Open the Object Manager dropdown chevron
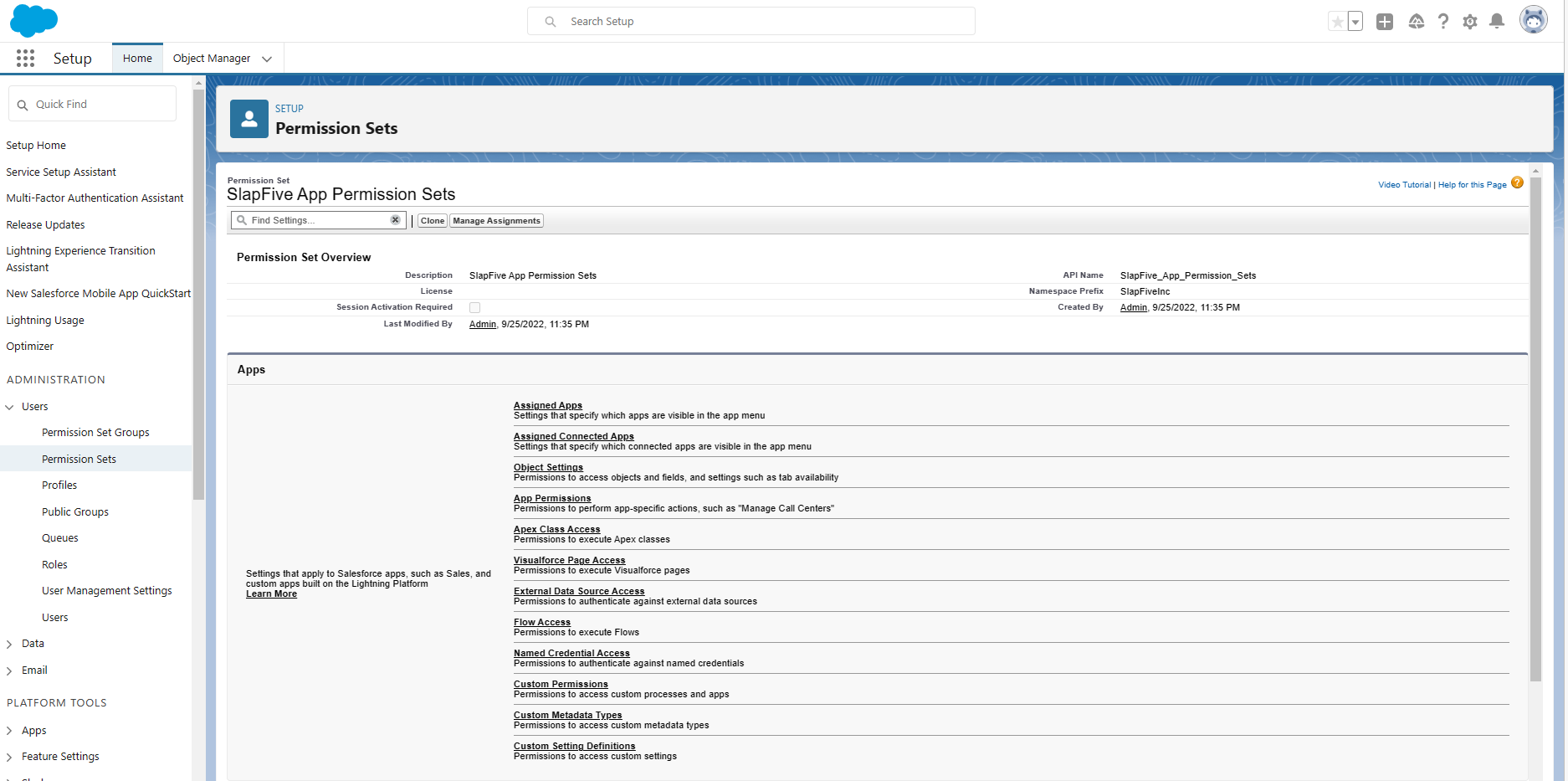Viewport: 1568px width, 781px height. click(267, 59)
